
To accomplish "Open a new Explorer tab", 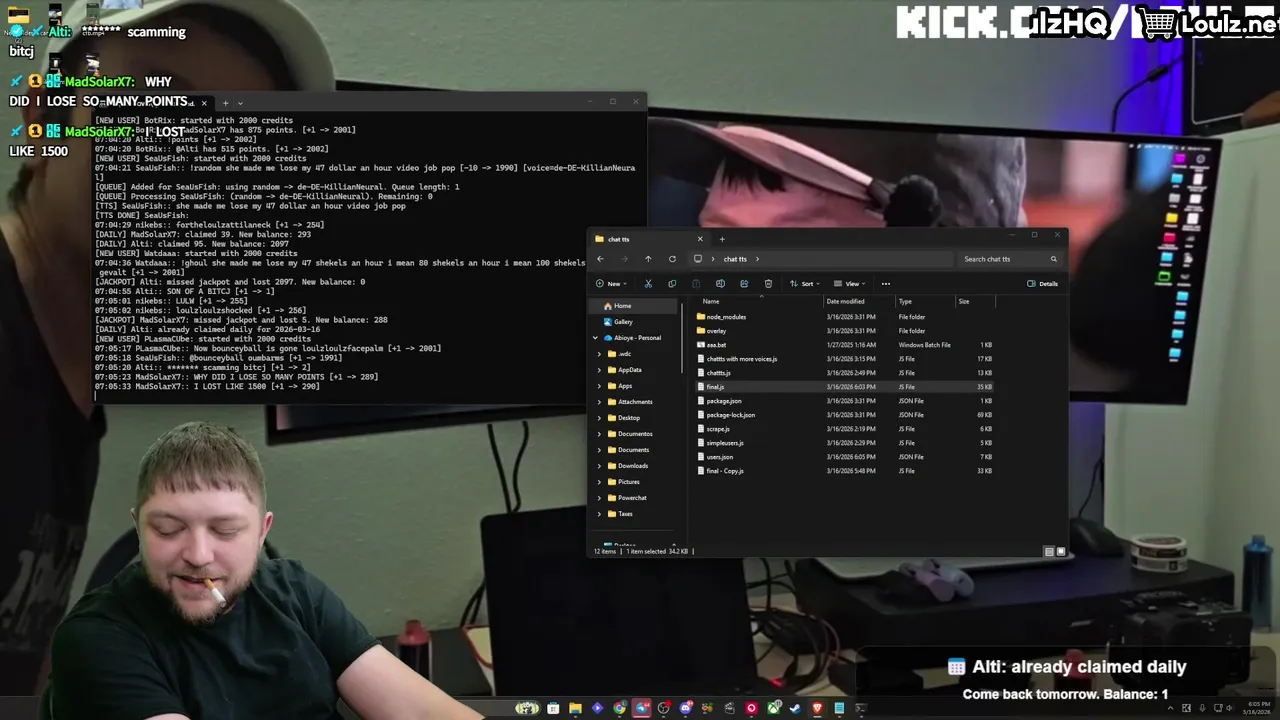I will 722,239.
